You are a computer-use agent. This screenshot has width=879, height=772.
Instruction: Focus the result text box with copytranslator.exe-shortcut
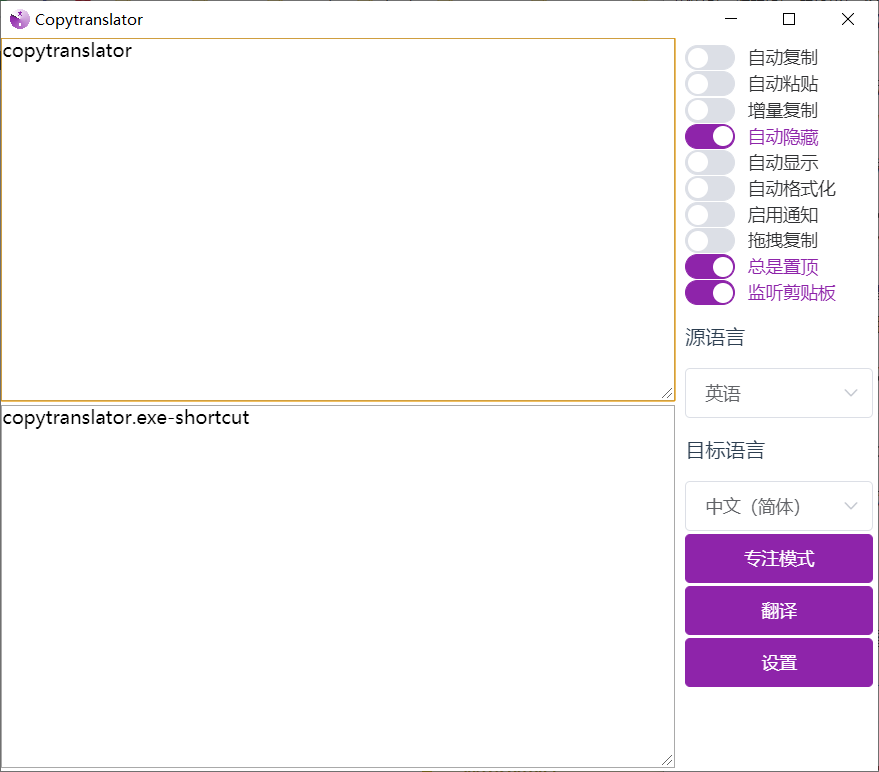[x=338, y=586]
